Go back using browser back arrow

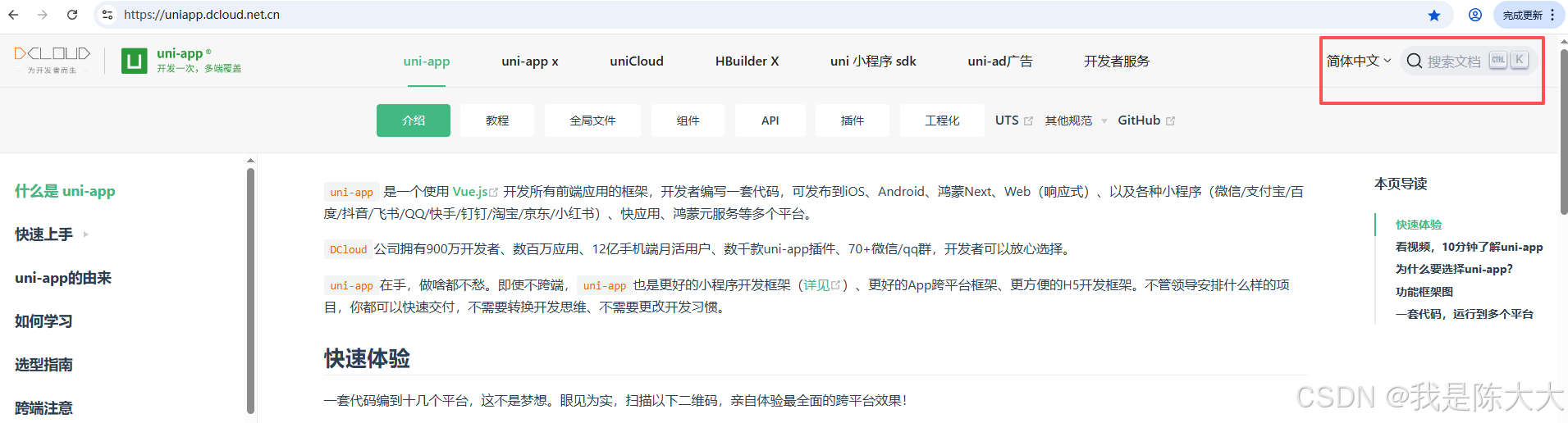point(14,15)
